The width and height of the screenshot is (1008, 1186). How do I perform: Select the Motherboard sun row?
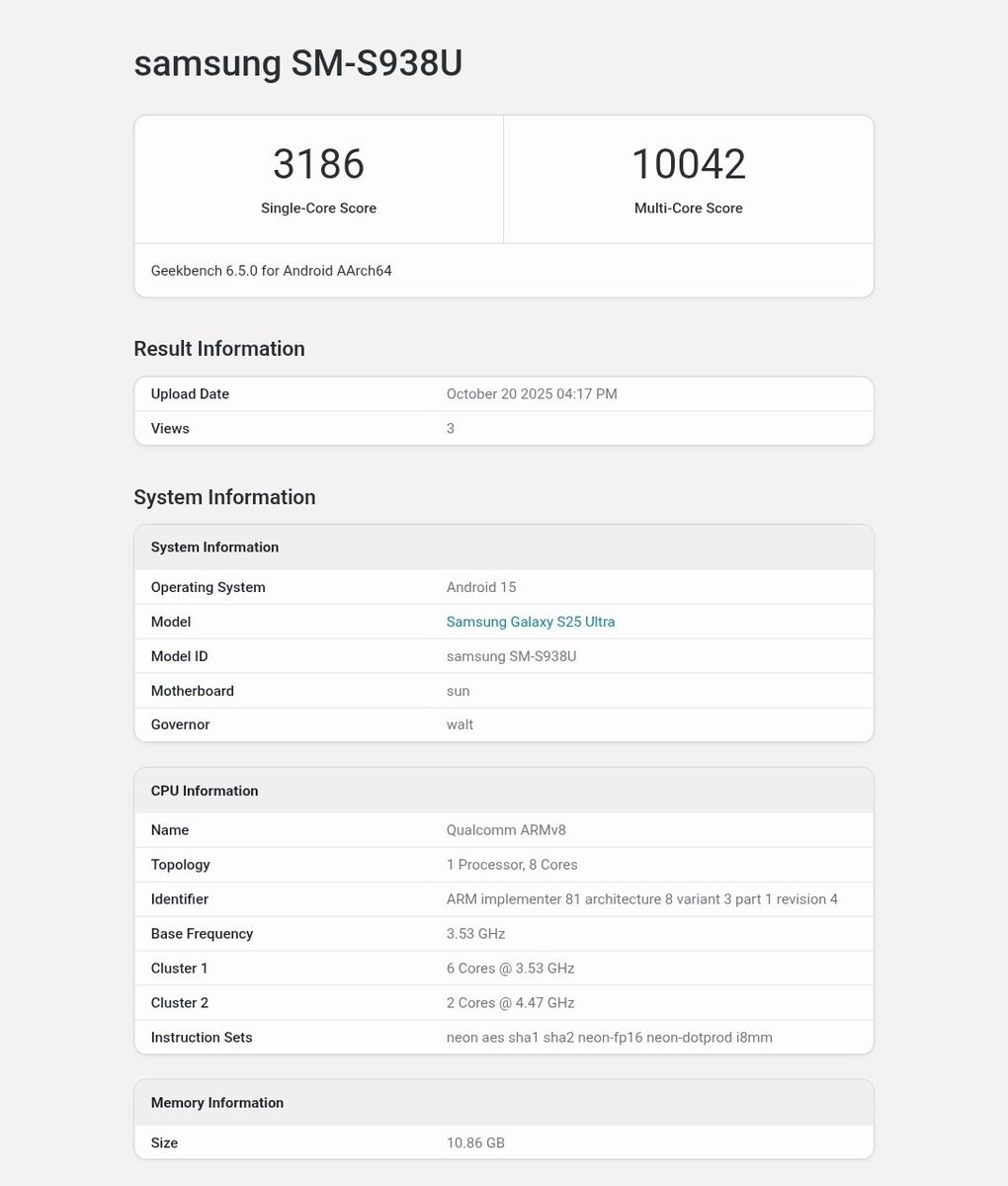504,690
